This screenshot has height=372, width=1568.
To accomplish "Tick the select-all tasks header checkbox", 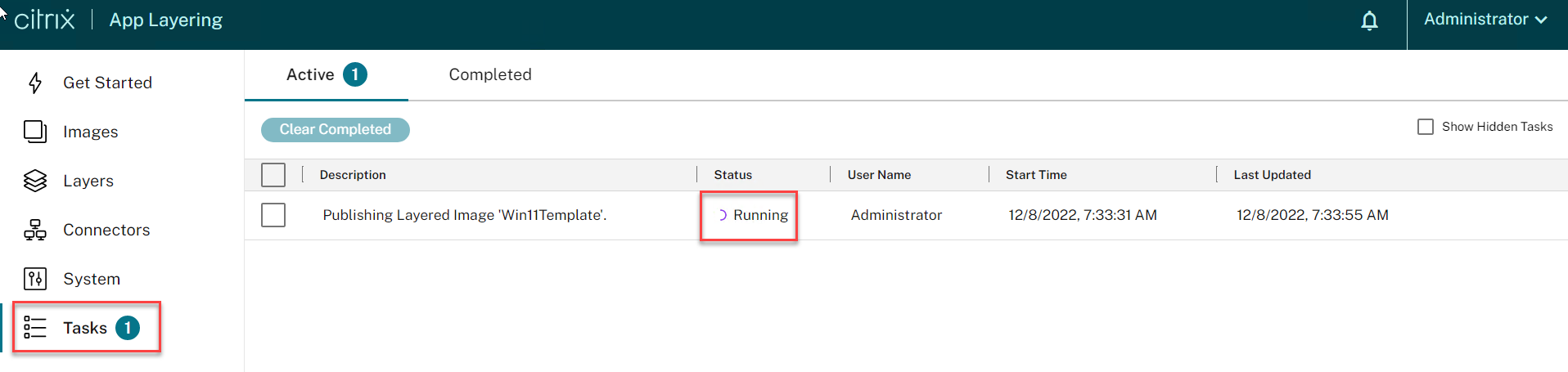I will click(x=273, y=175).
